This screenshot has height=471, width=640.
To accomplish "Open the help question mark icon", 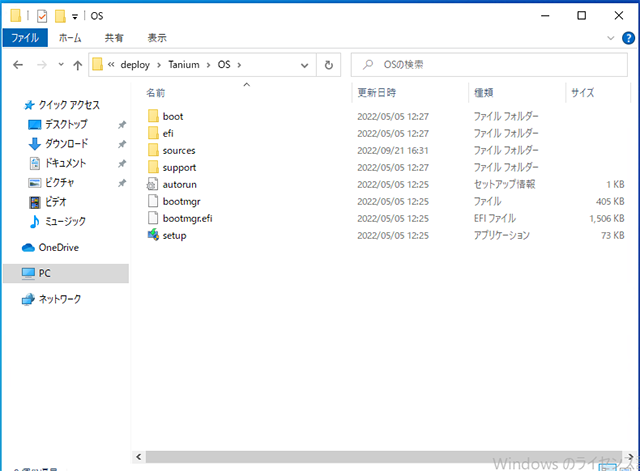I will coord(627,38).
